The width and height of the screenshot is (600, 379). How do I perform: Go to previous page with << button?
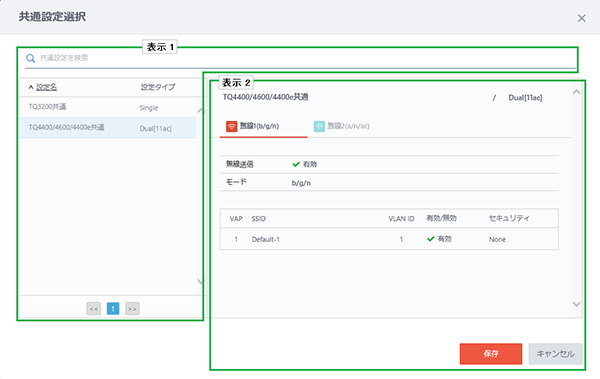click(x=94, y=309)
